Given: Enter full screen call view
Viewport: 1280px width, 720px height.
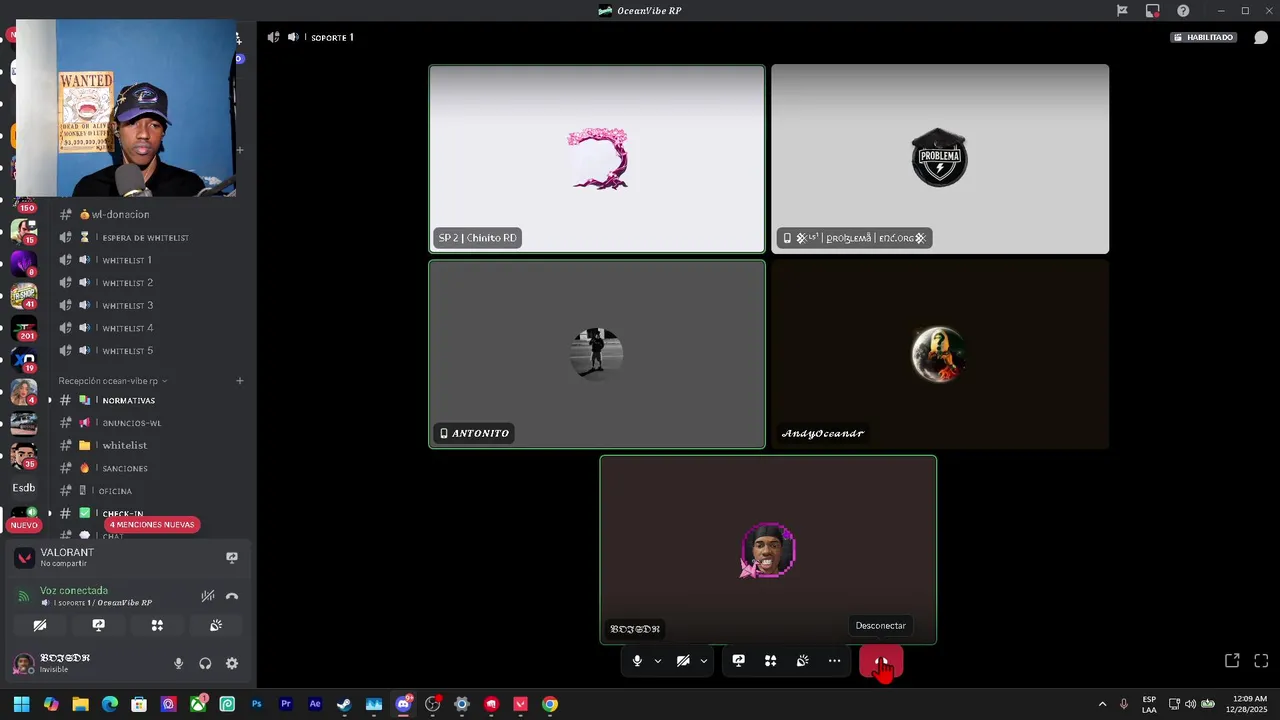Looking at the screenshot, I should [1261, 661].
